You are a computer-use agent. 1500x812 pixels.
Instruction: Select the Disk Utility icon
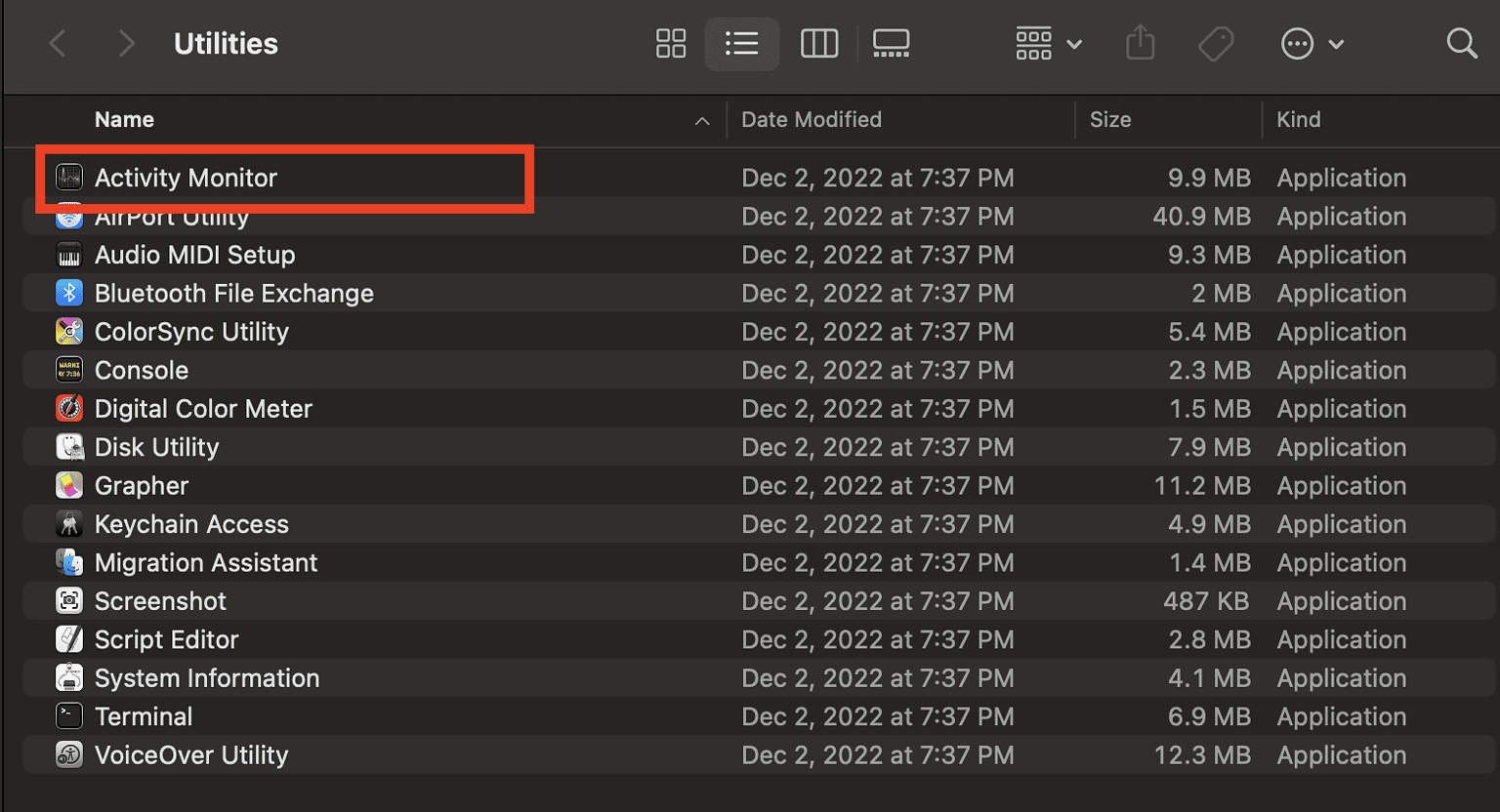69,447
